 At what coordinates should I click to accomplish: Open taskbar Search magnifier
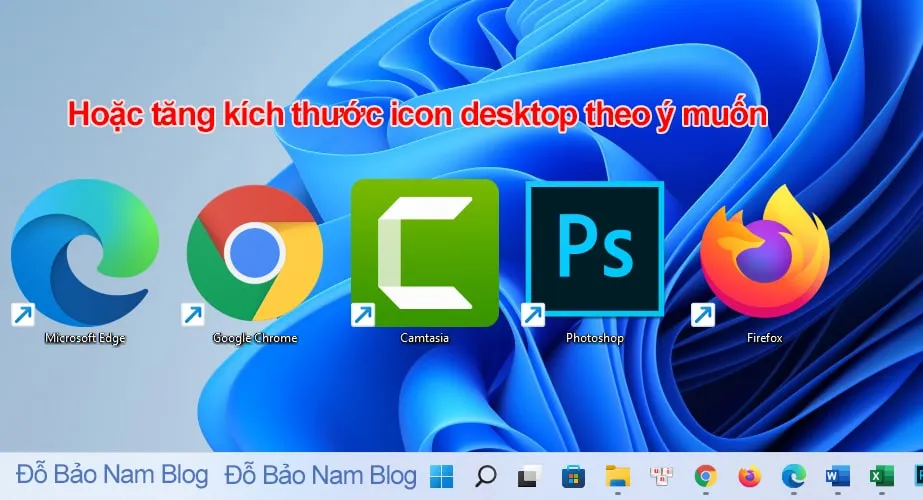coord(485,476)
